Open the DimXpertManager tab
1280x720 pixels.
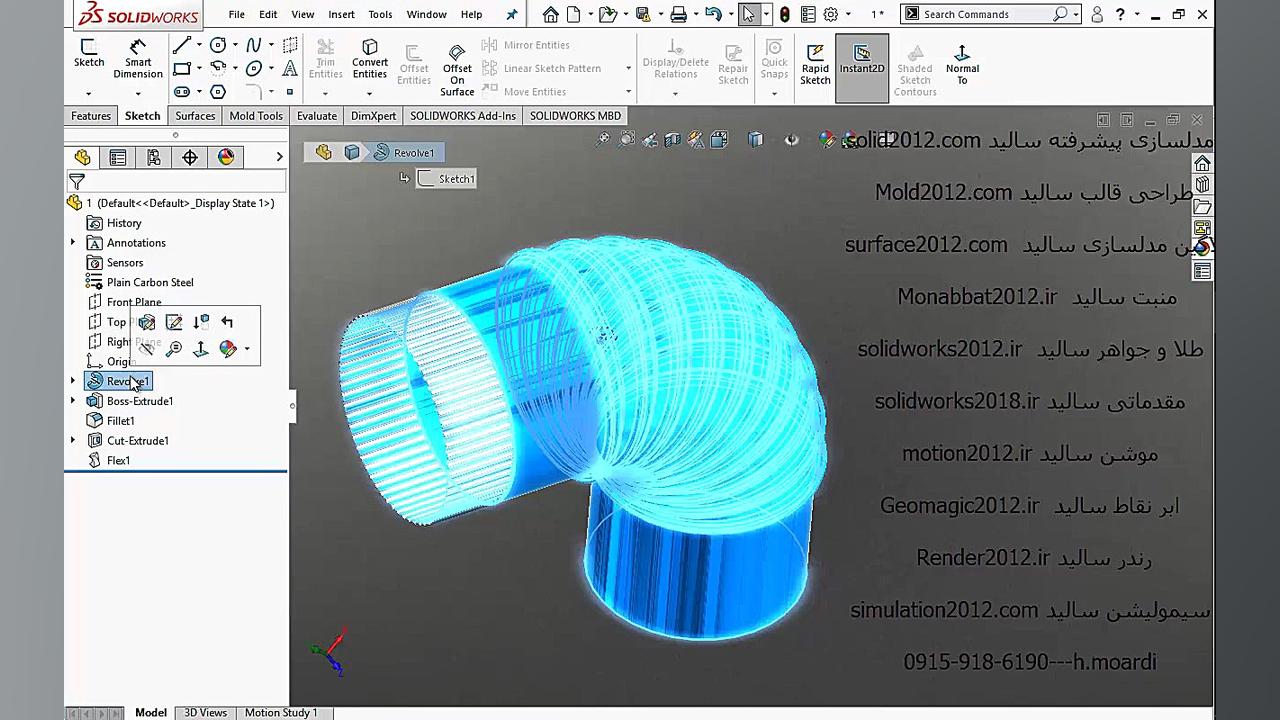tap(190, 157)
